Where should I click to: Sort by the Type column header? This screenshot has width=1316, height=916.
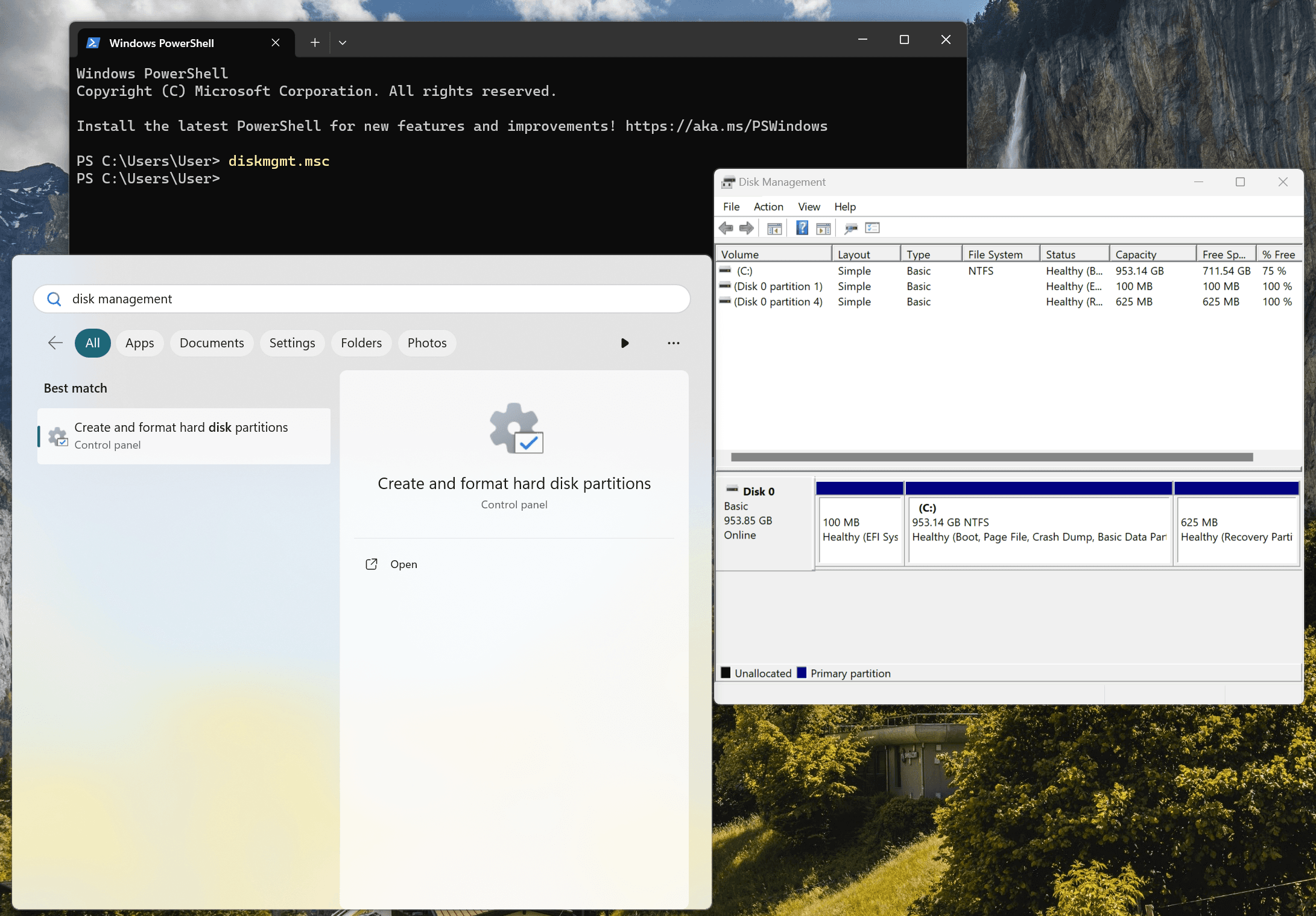tap(931, 254)
